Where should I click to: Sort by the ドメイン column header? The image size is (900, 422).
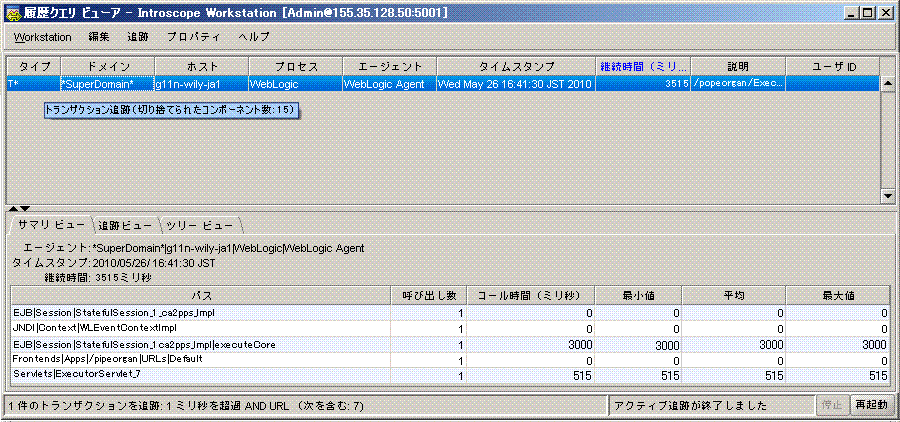(108, 67)
